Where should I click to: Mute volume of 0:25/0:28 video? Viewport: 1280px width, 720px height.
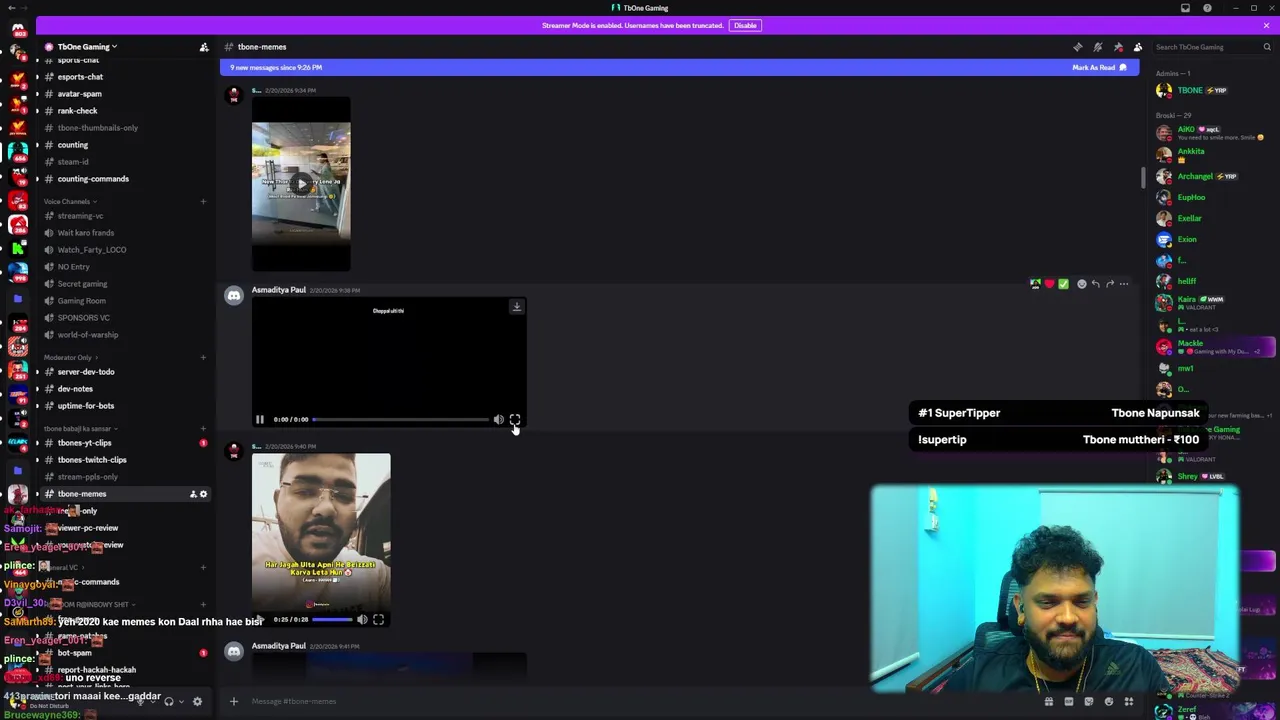click(362, 620)
